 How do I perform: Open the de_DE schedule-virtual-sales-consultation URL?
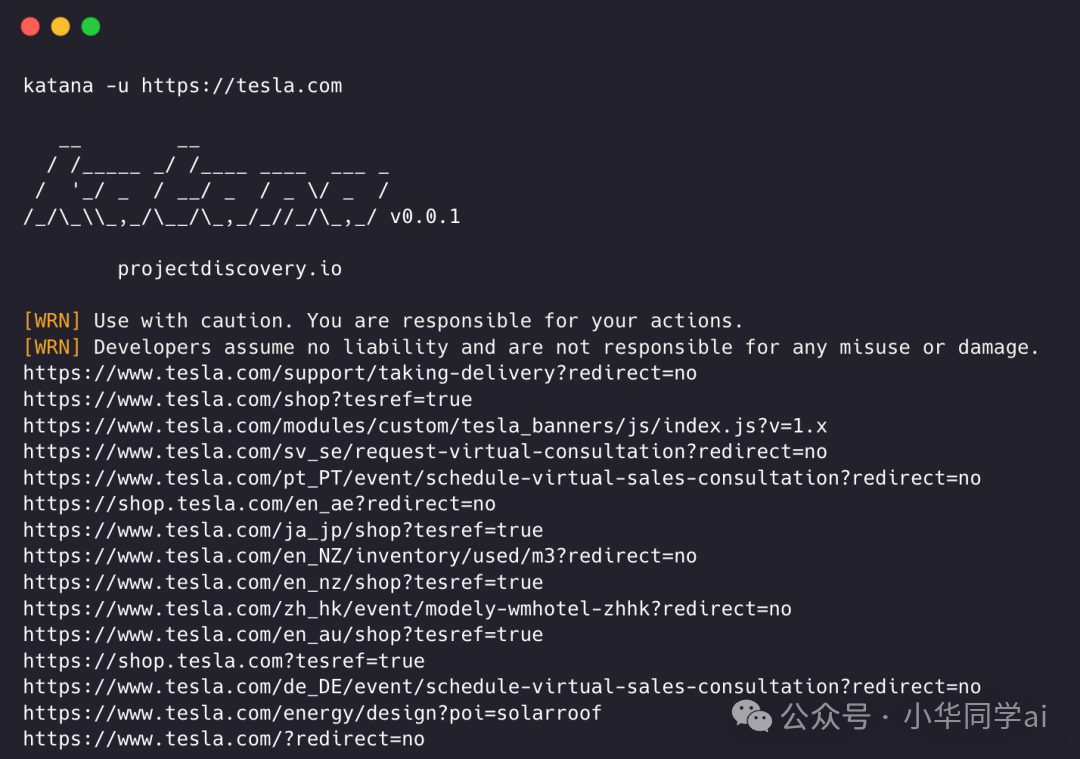(x=502, y=687)
